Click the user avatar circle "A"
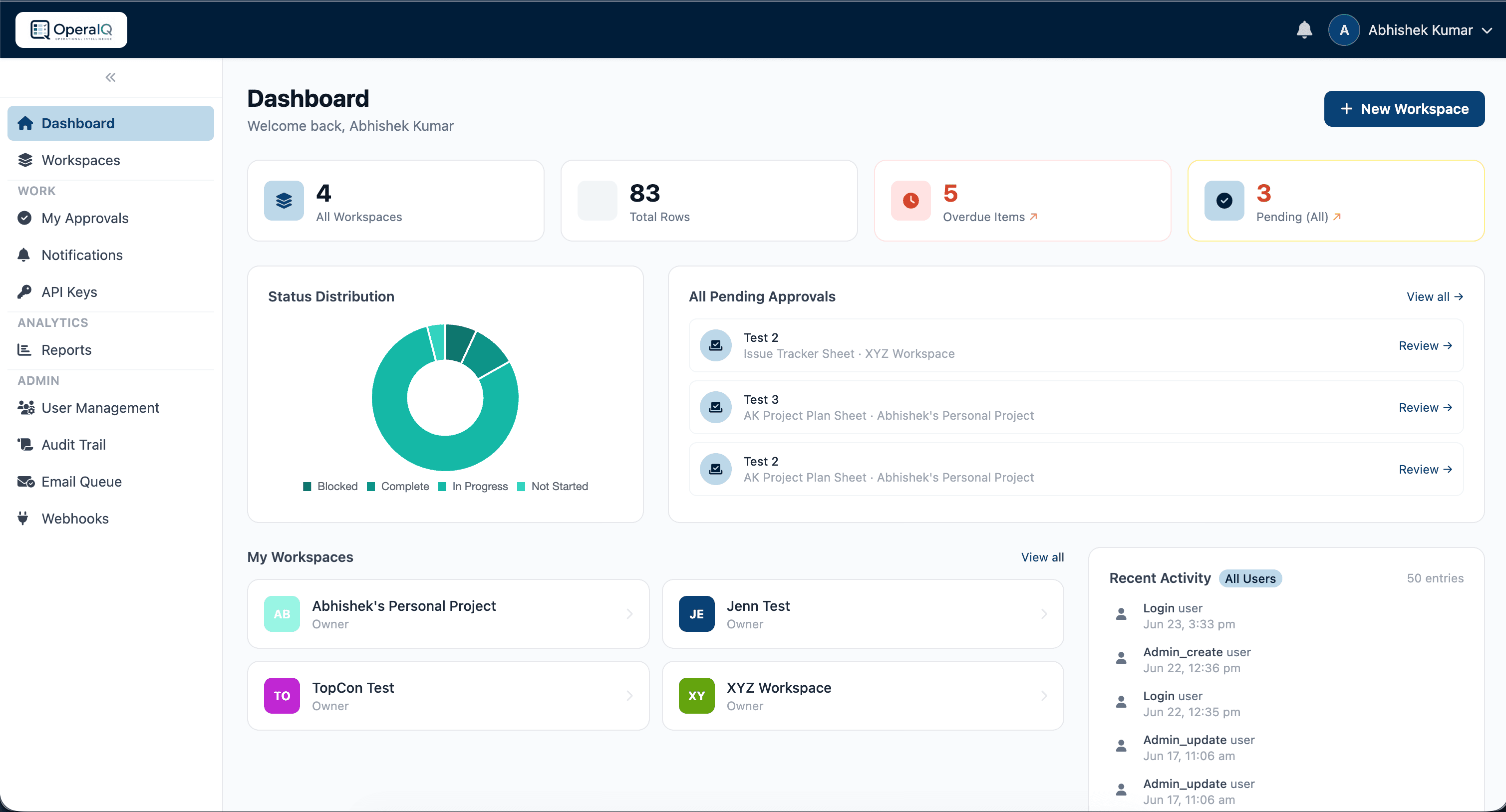This screenshot has width=1506, height=812. (1343, 30)
